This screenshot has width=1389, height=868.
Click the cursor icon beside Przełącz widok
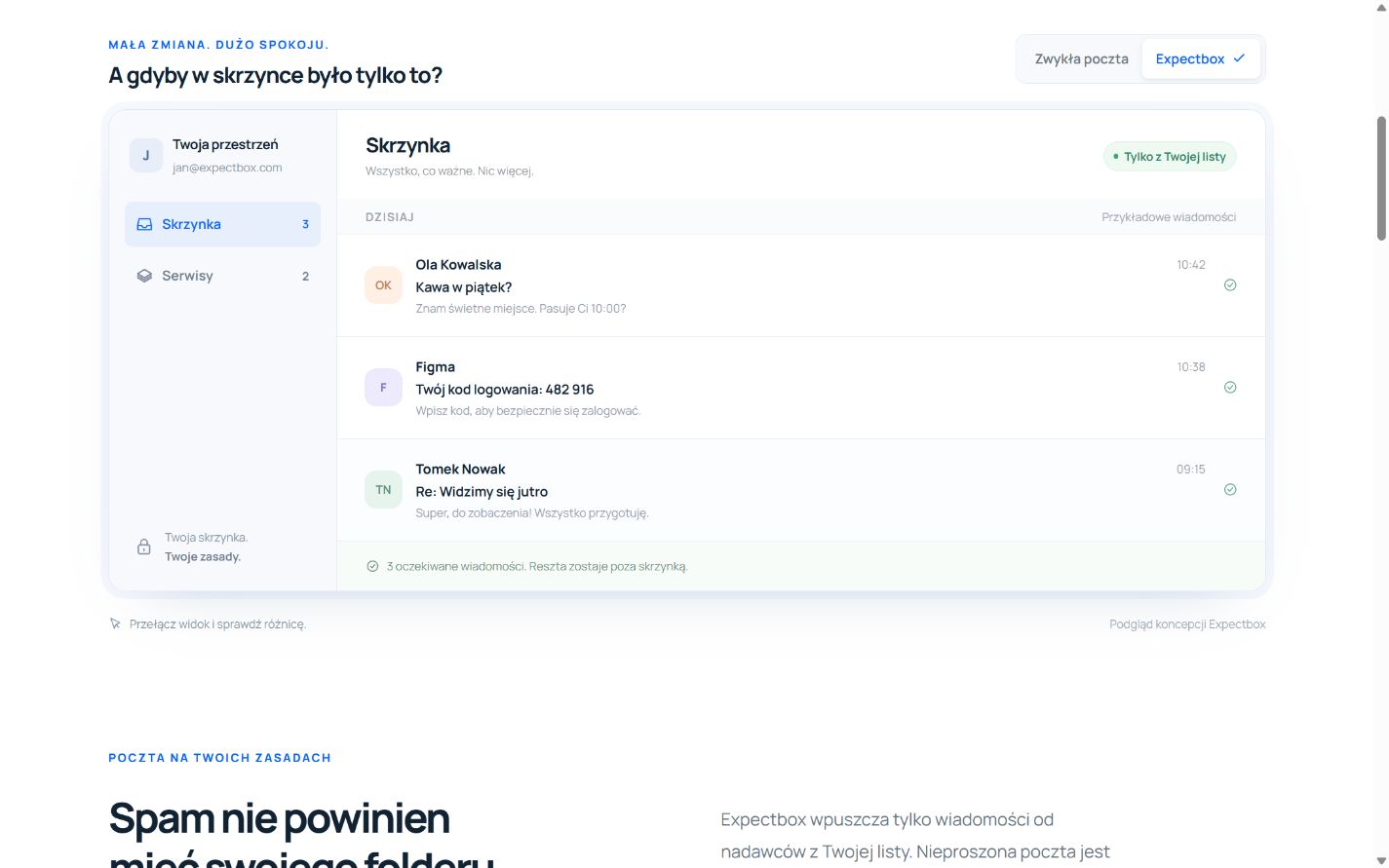(x=115, y=623)
